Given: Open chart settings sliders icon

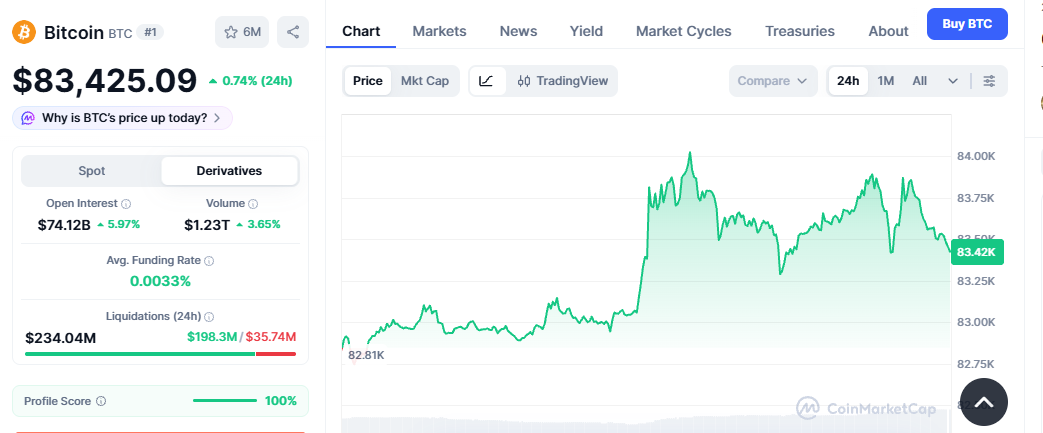Looking at the screenshot, I should click(990, 81).
